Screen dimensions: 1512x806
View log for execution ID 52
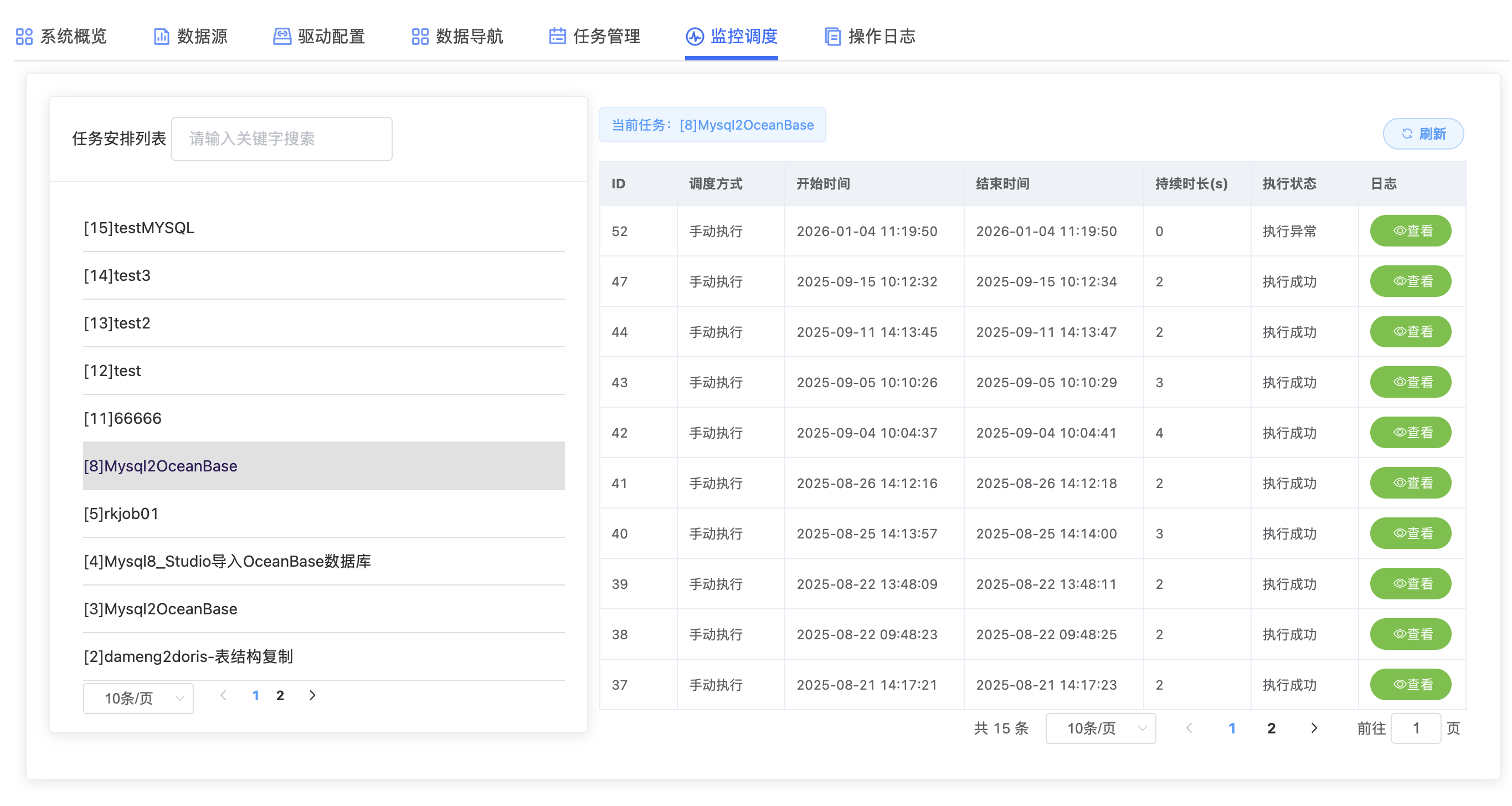[1411, 230]
